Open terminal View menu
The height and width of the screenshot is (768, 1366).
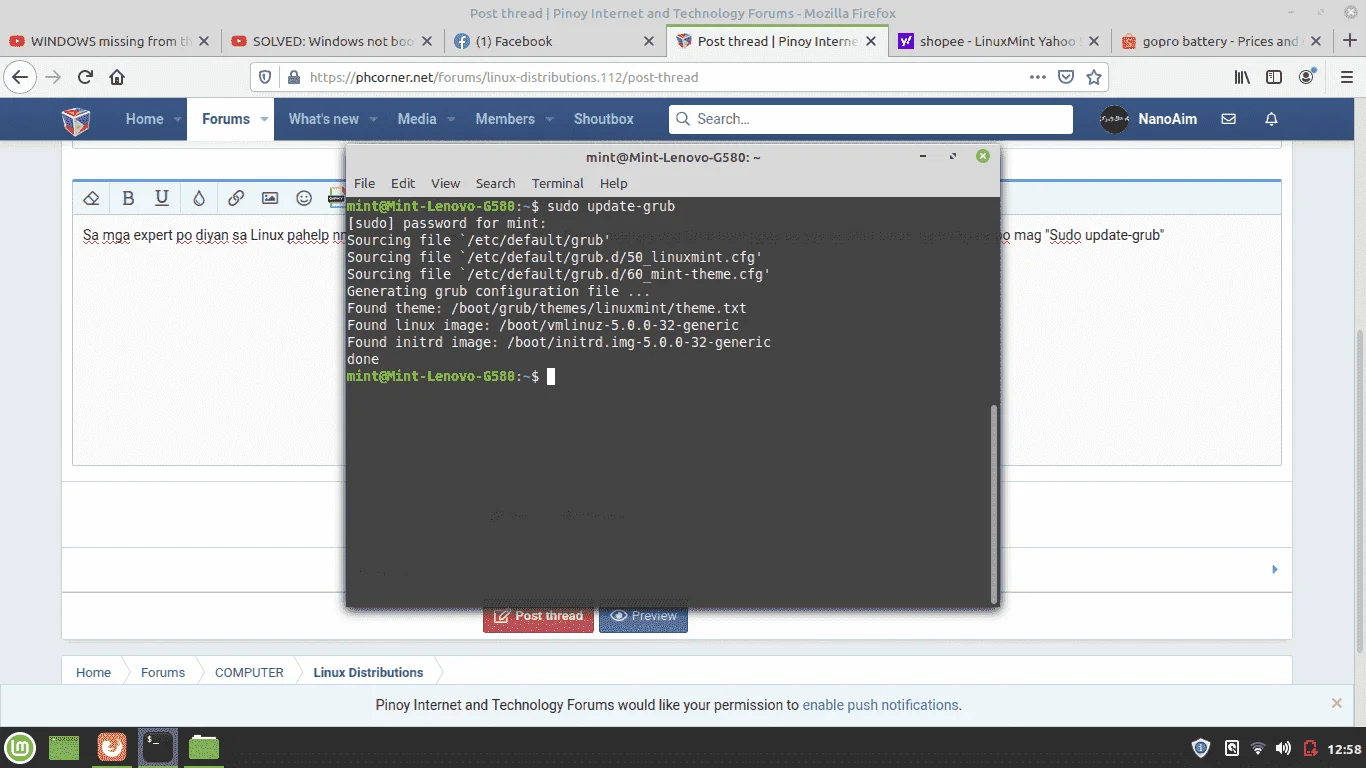tap(445, 183)
